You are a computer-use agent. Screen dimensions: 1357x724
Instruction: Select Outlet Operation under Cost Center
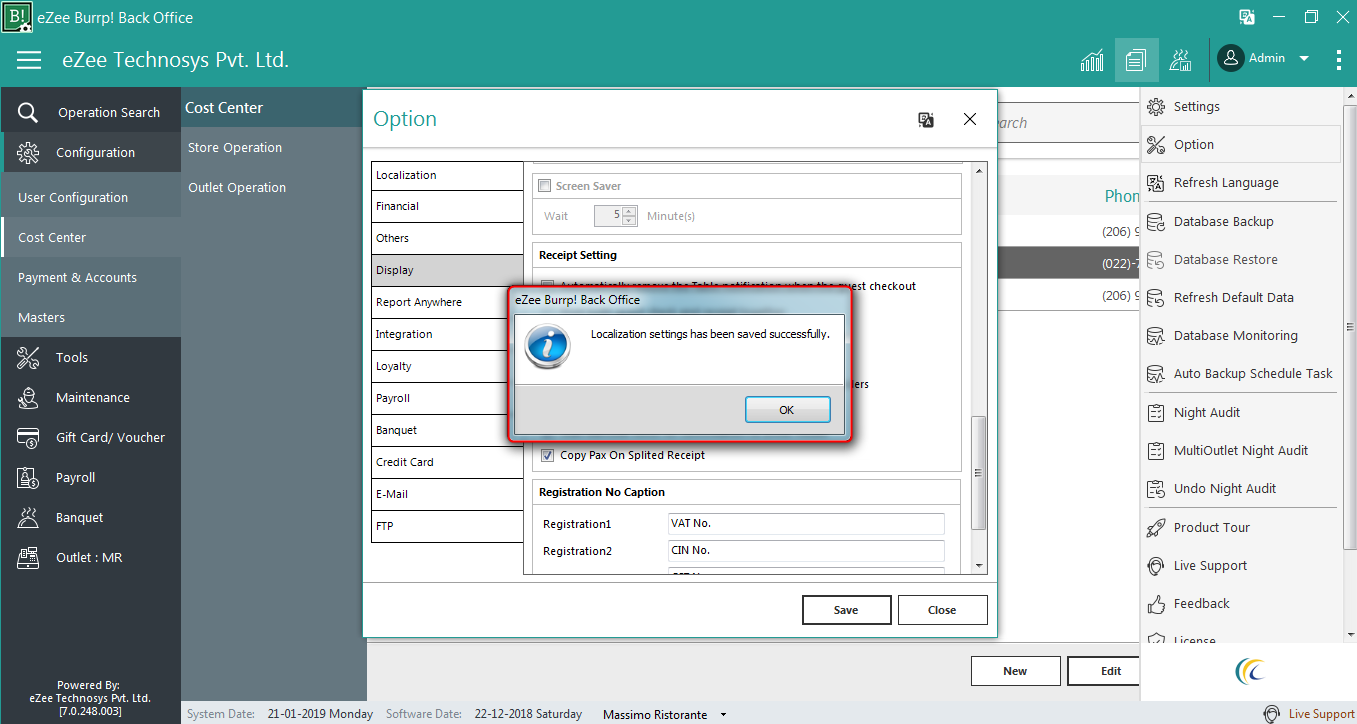pos(237,187)
